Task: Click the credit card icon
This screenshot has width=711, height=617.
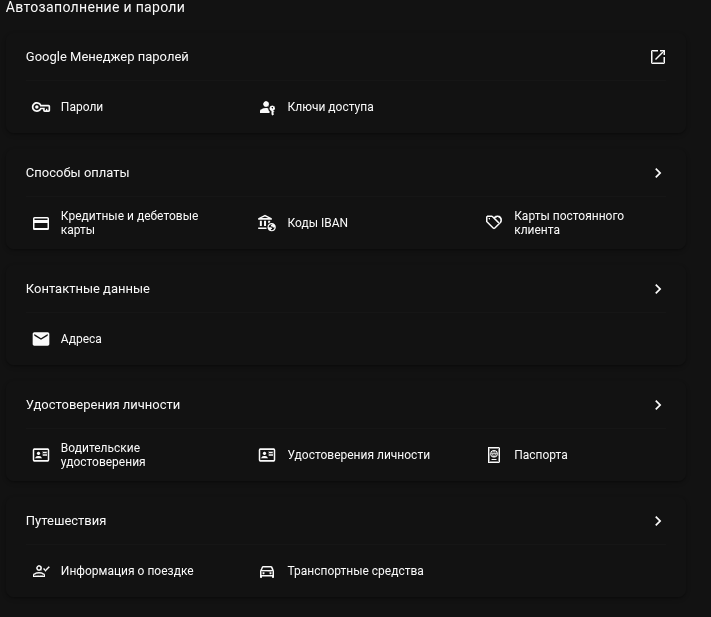Action: (41, 223)
